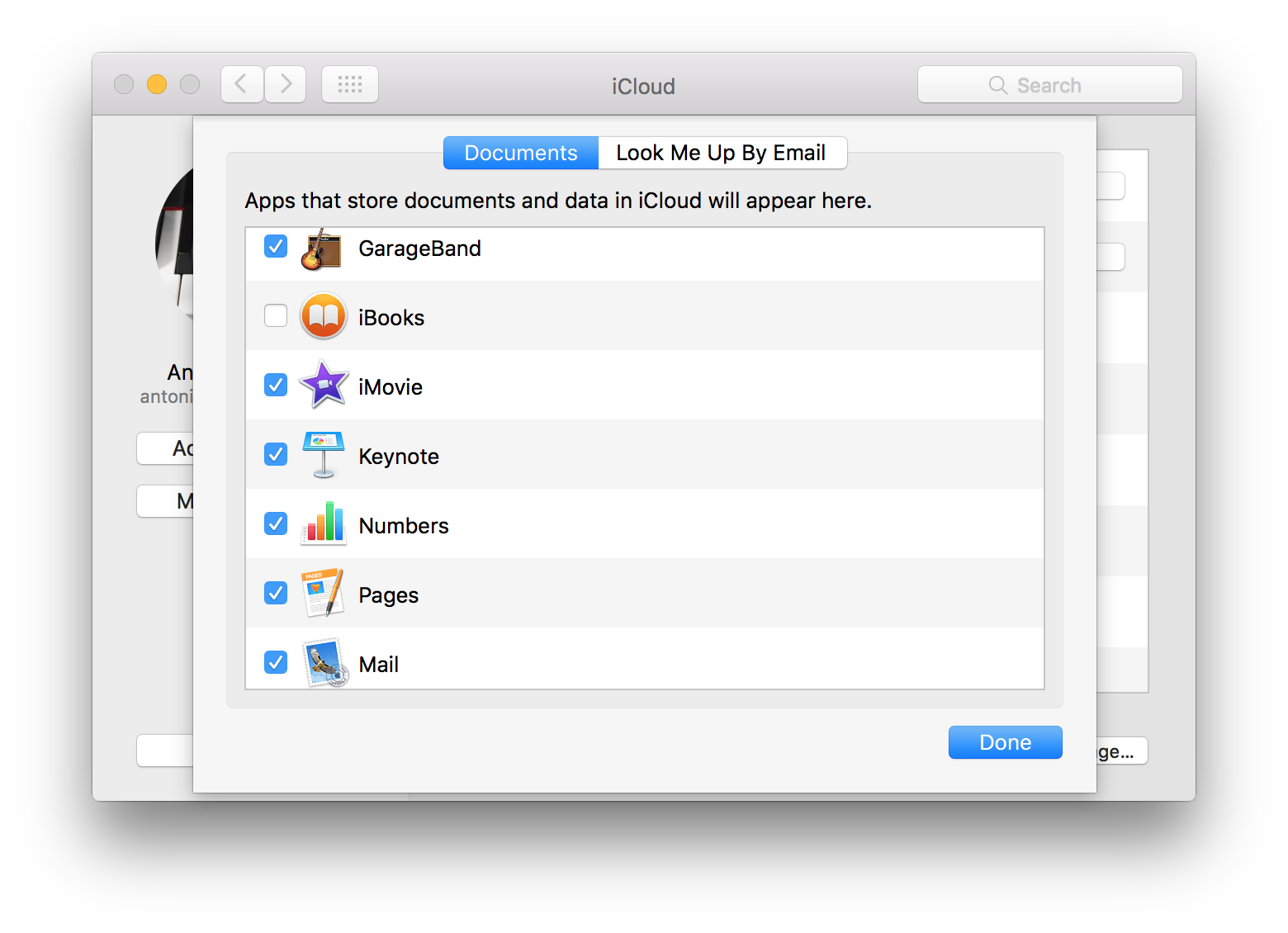The height and width of the screenshot is (933, 1288).
Task: Go forward with the right chevron
Action: point(286,84)
